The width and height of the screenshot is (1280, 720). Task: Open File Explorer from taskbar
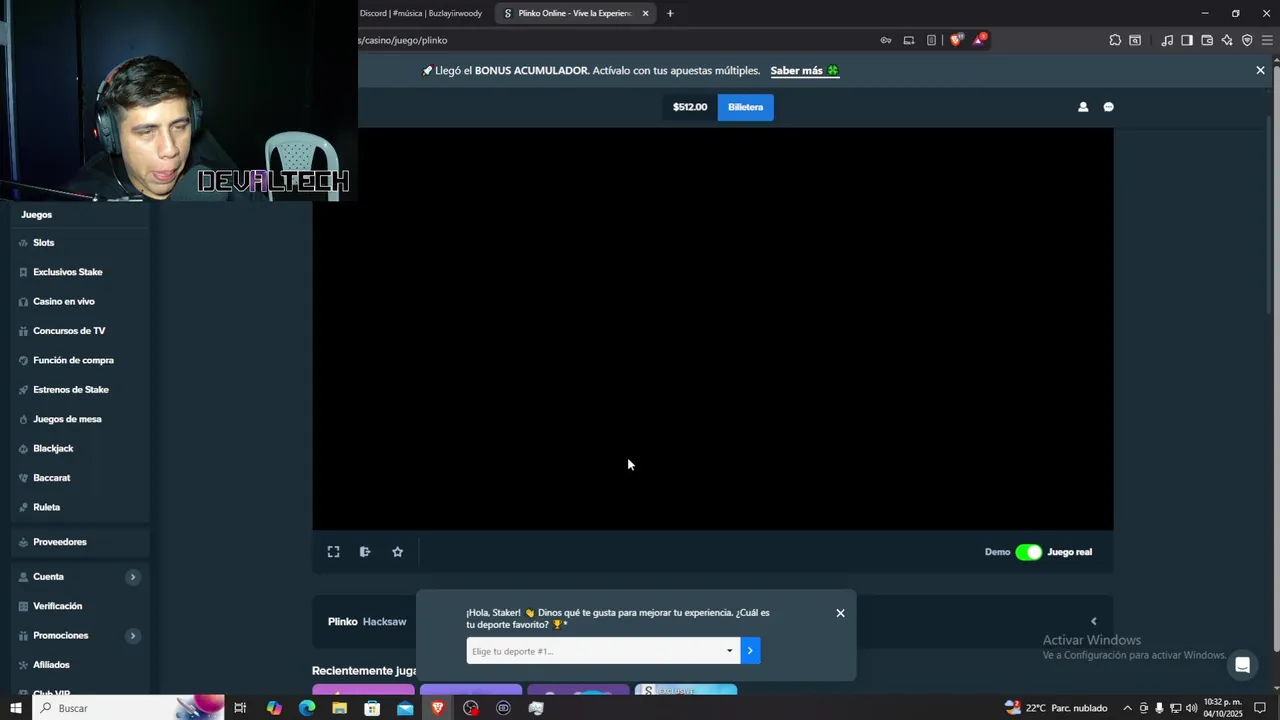click(340, 708)
